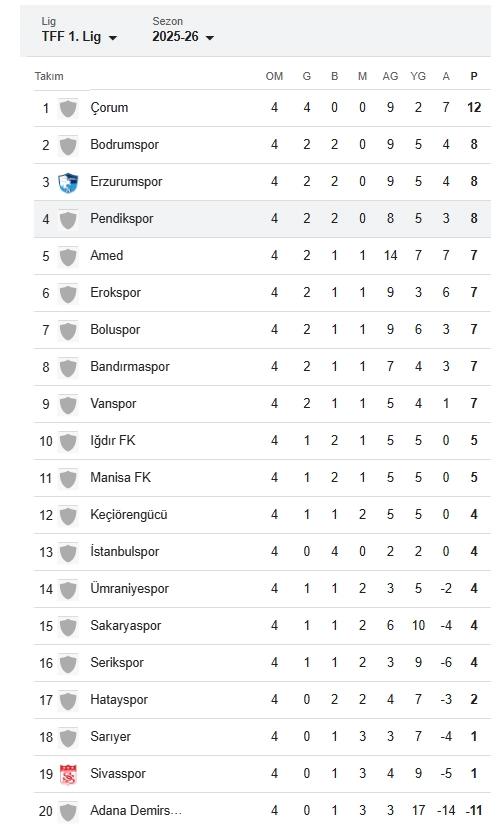The width and height of the screenshot is (491, 834).
Task: Click the Erzurumspor club crest icon
Action: (68, 182)
